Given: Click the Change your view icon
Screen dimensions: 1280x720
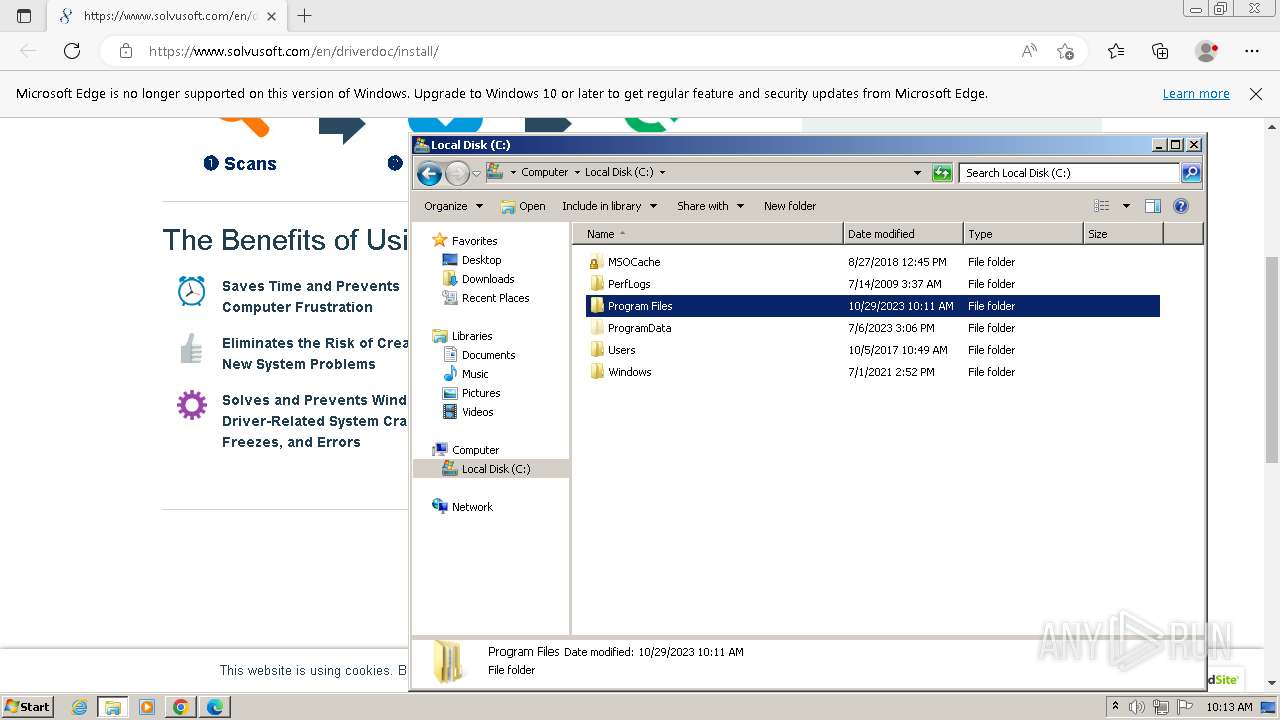Looking at the screenshot, I should tap(1101, 206).
